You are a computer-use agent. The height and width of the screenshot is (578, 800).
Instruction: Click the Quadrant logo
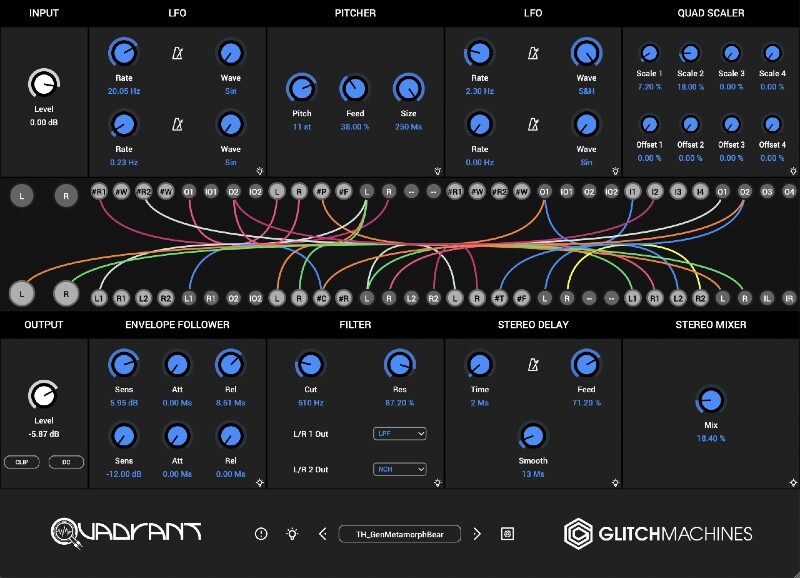[x=127, y=532]
